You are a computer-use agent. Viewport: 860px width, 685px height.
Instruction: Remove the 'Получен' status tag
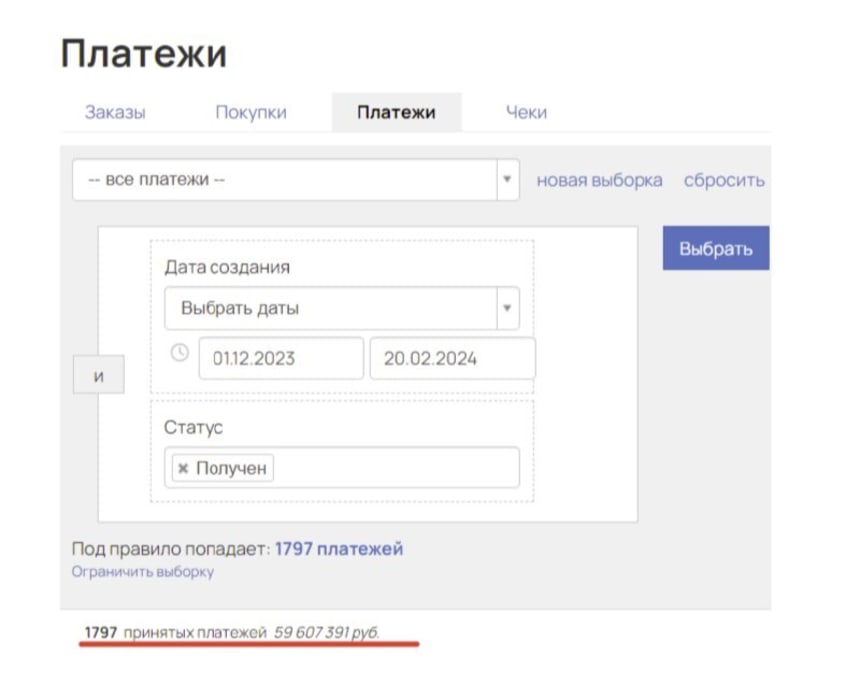pyautogui.click(x=183, y=468)
